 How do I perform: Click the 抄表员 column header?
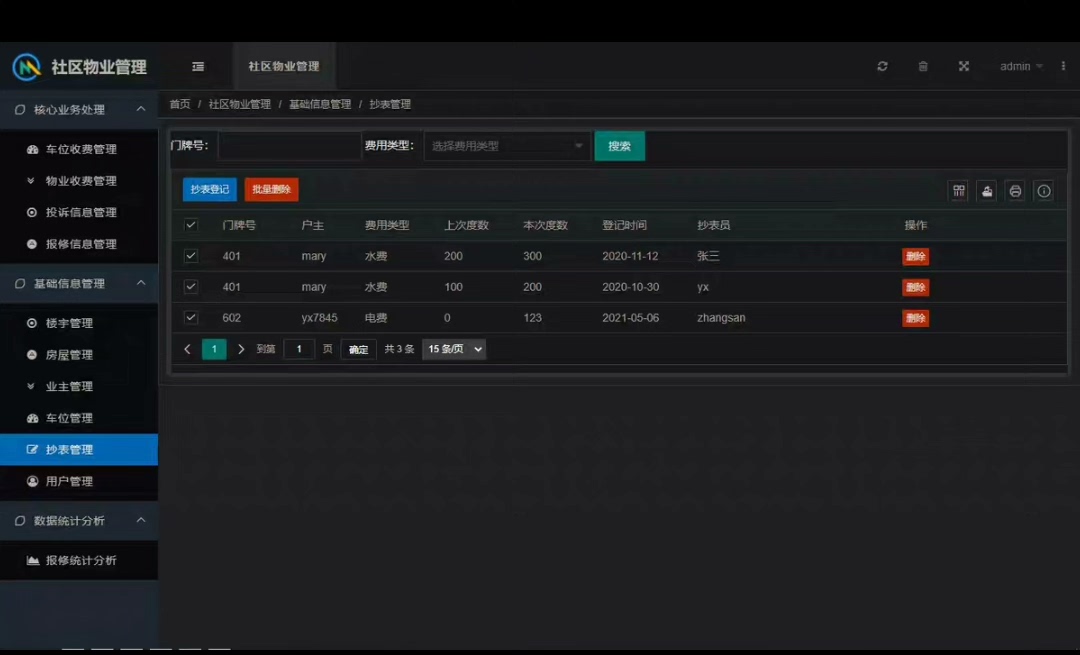point(714,225)
